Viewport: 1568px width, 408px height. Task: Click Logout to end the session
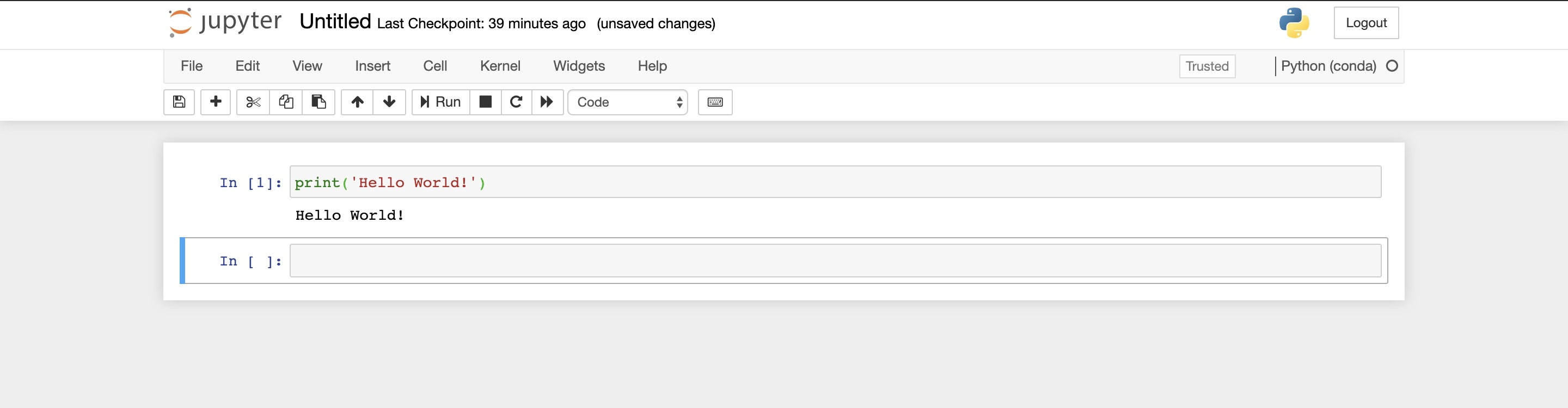point(1366,22)
